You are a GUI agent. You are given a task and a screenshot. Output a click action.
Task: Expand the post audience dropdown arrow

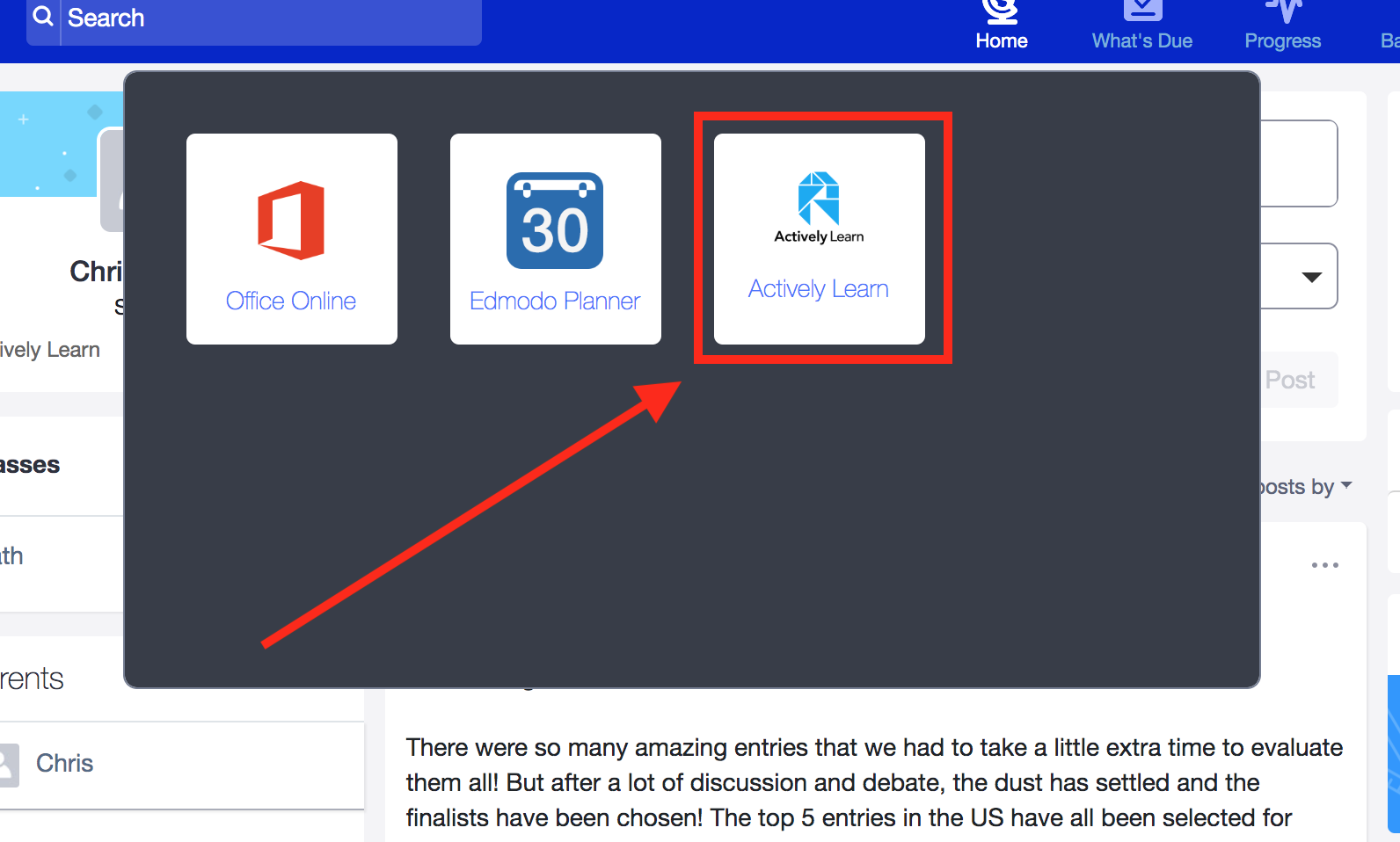tap(1311, 277)
